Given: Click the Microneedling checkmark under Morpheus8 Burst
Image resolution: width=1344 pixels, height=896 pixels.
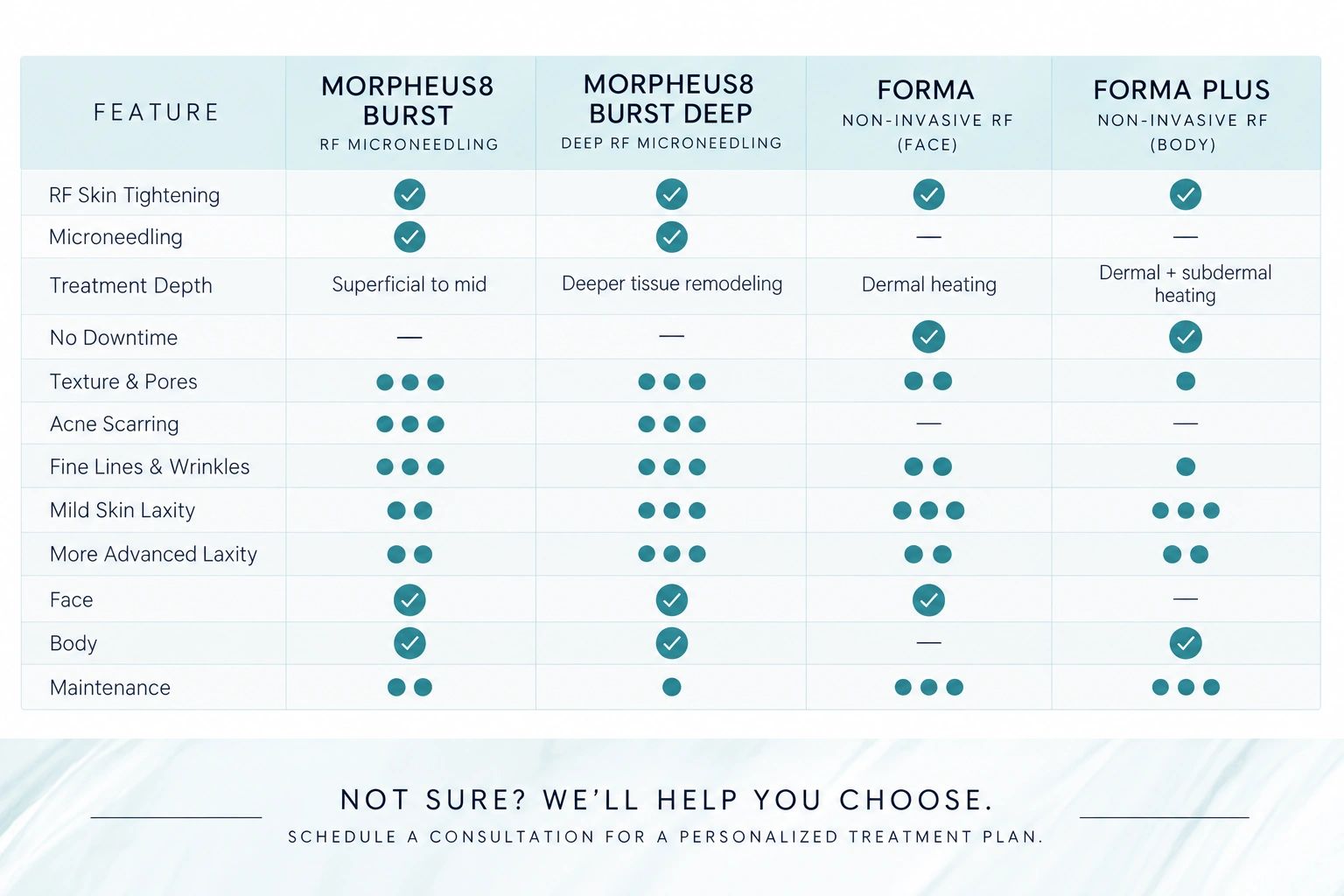Looking at the screenshot, I should pos(409,237).
